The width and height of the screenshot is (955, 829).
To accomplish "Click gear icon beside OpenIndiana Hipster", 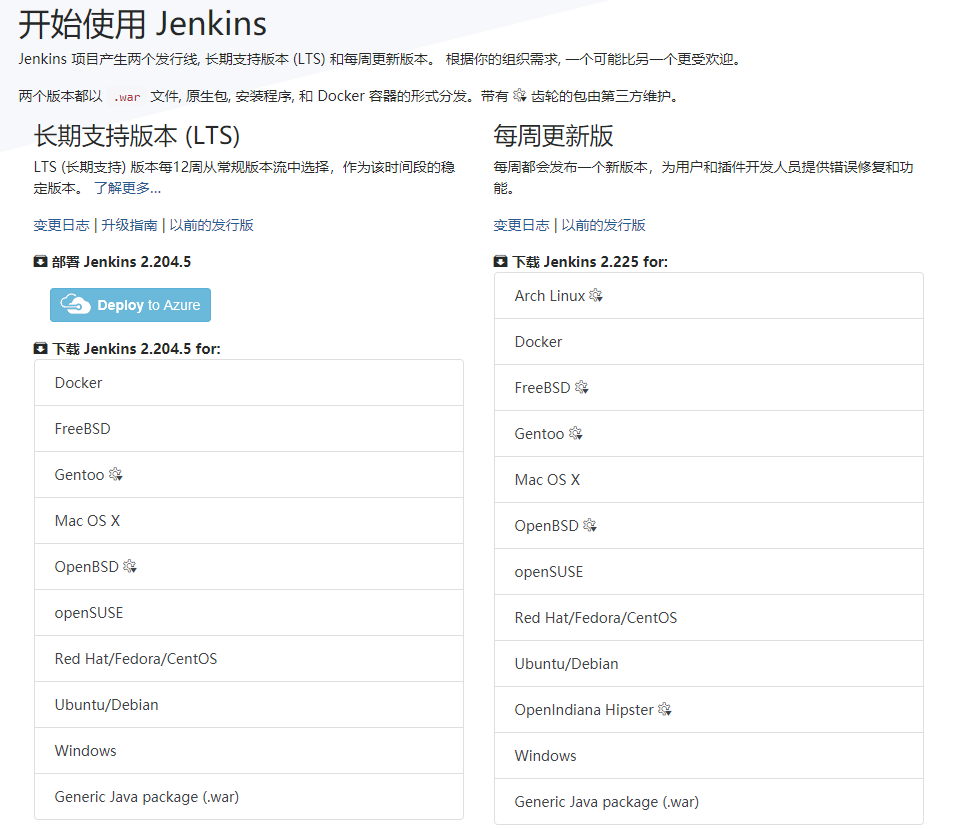I will point(664,709).
